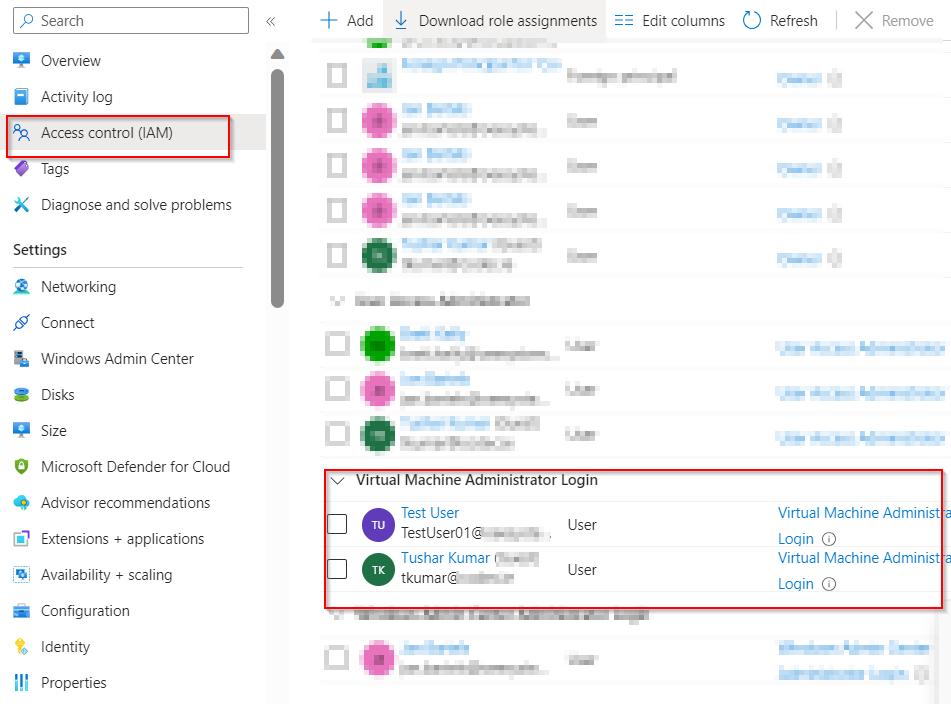Click the sidebar scroll-up arrow
This screenshot has width=951, height=704.
click(278, 54)
